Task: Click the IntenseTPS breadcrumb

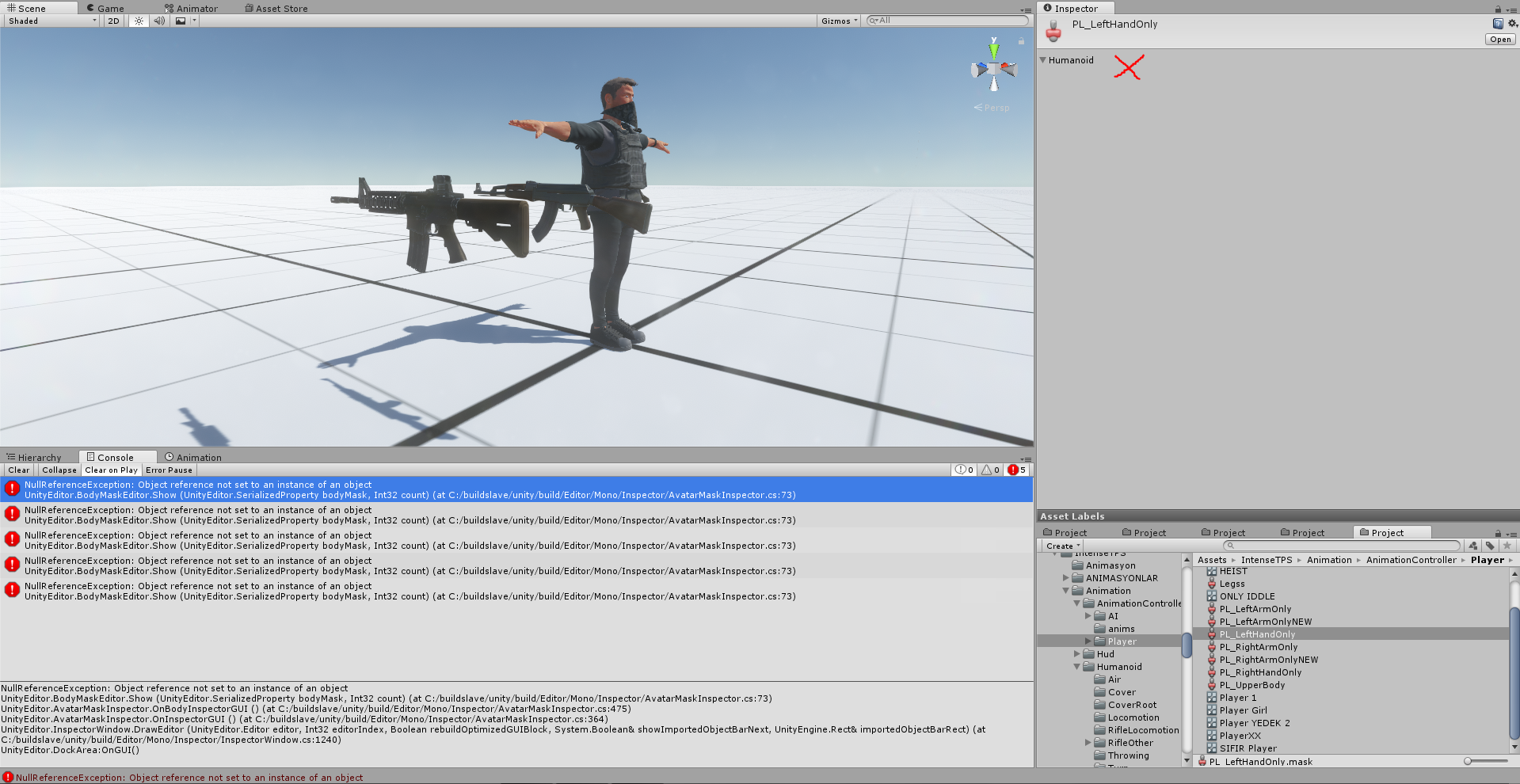Action: point(1266,560)
